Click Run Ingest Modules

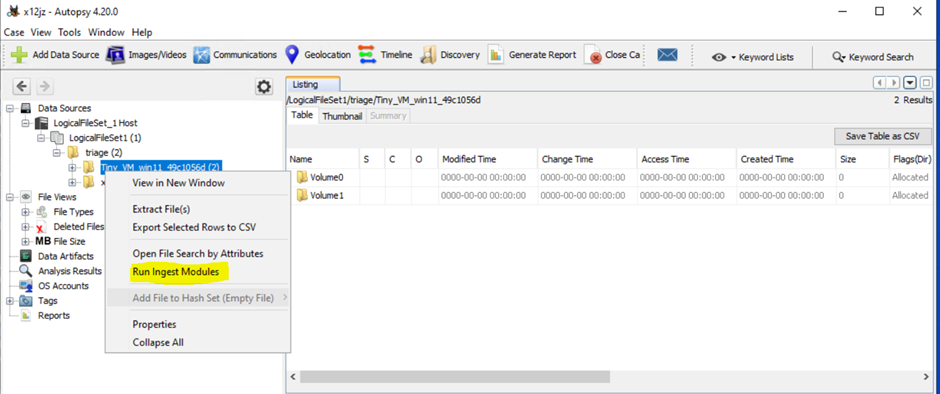[x=176, y=272]
